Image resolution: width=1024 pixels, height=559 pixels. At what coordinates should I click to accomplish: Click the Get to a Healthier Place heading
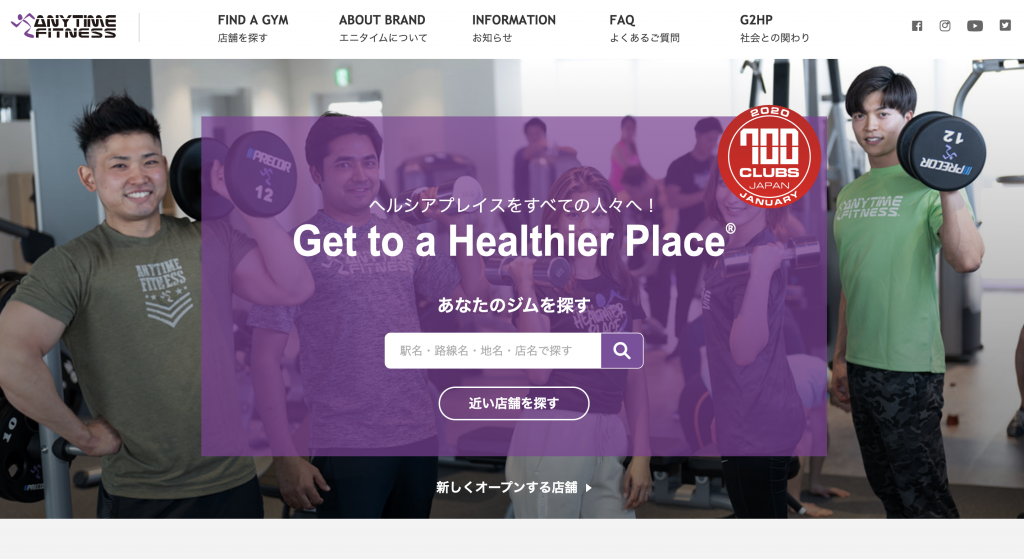514,241
